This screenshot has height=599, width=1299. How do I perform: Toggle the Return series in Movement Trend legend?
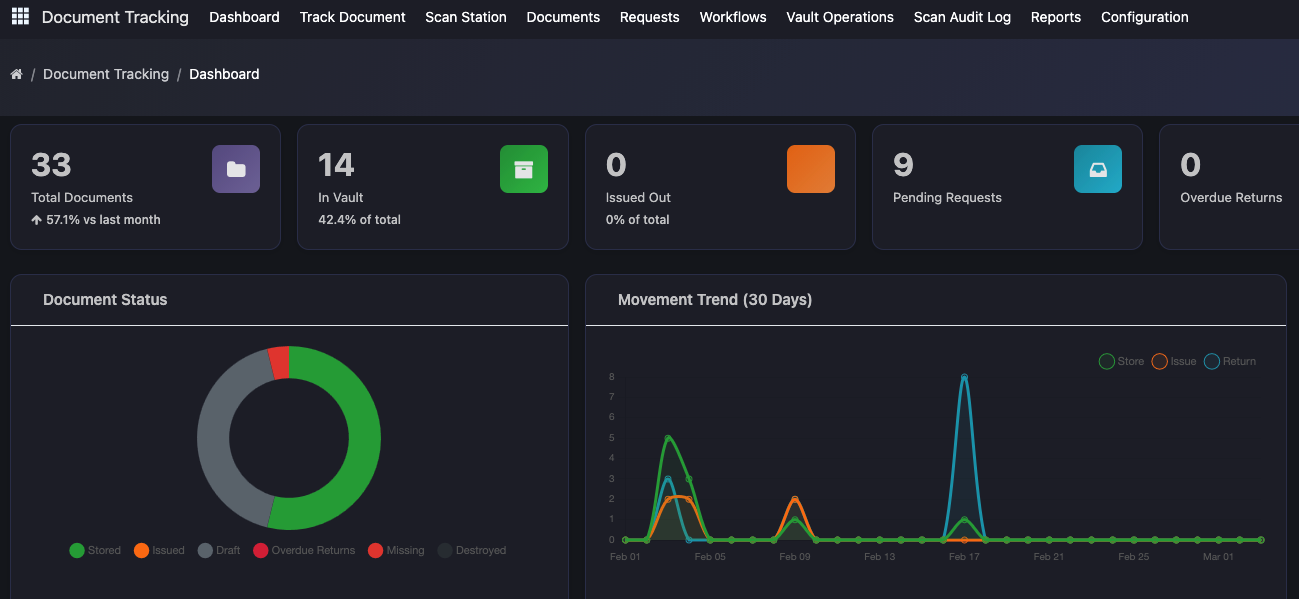coord(1230,361)
